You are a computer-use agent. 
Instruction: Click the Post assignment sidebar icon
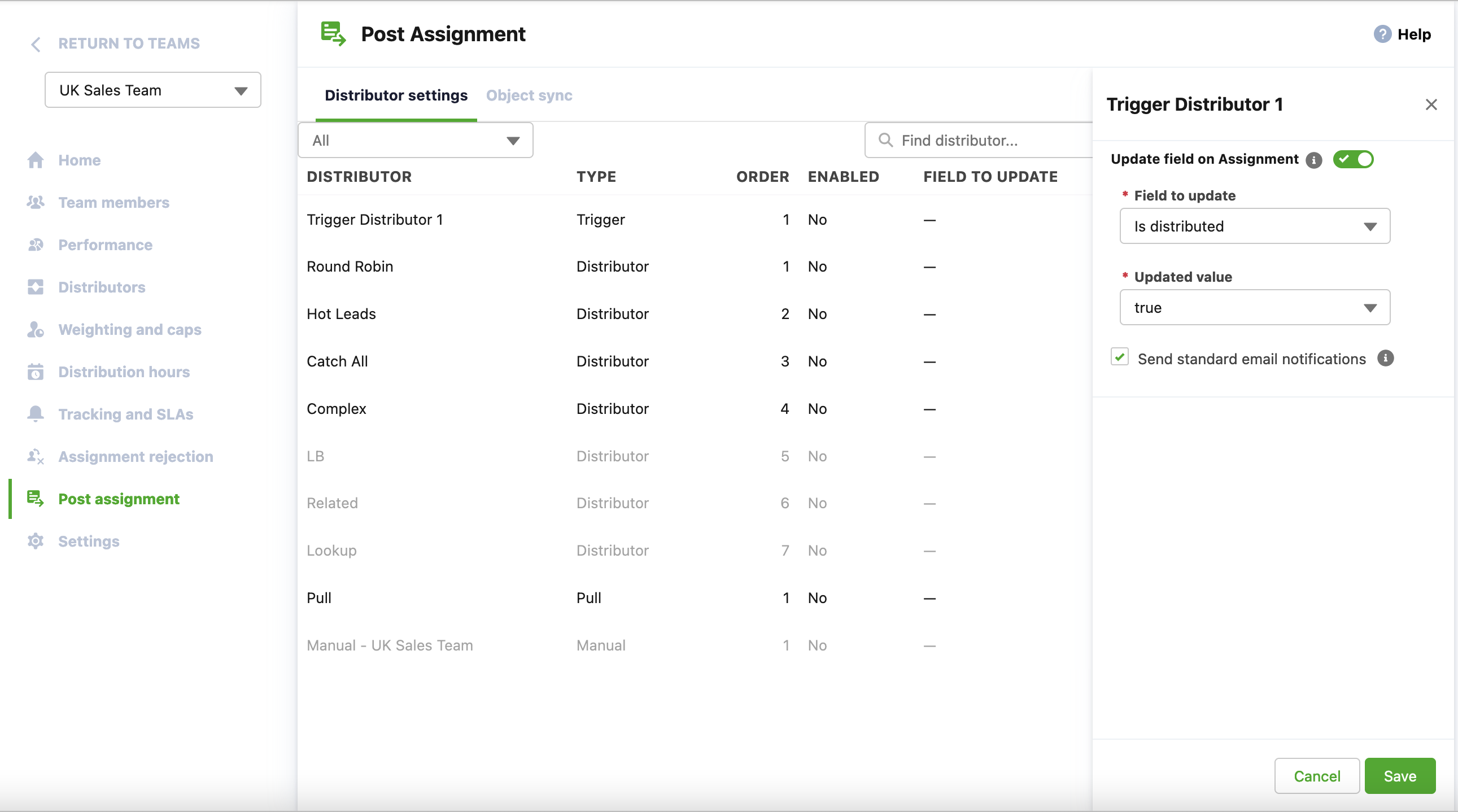click(x=36, y=499)
